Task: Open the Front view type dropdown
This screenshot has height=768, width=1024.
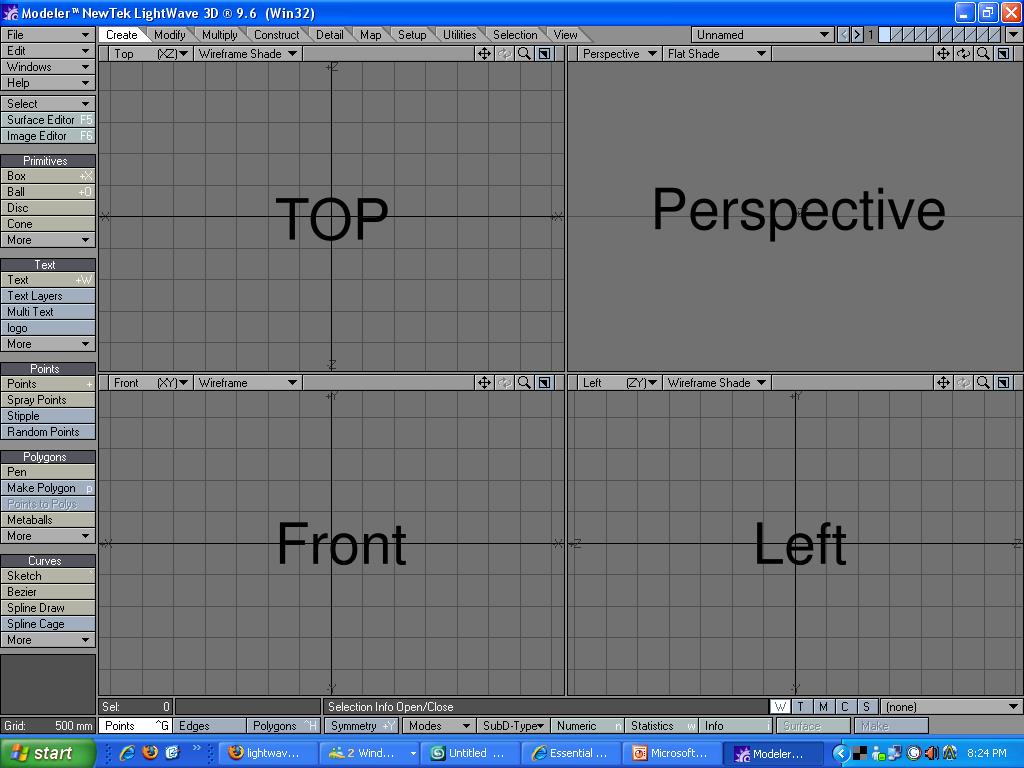Action: 150,383
